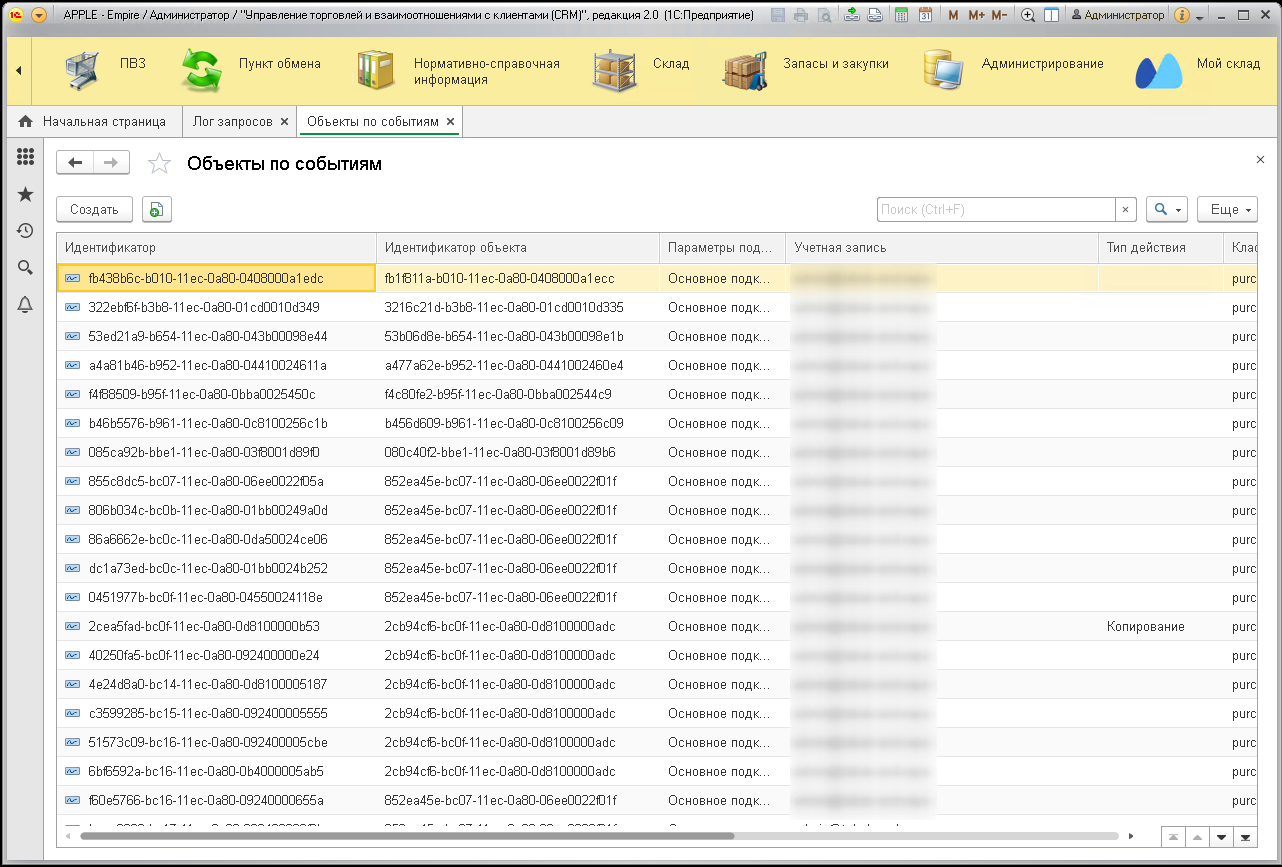Switch to Начальная страница tab
The image size is (1282, 867).
tap(93, 121)
